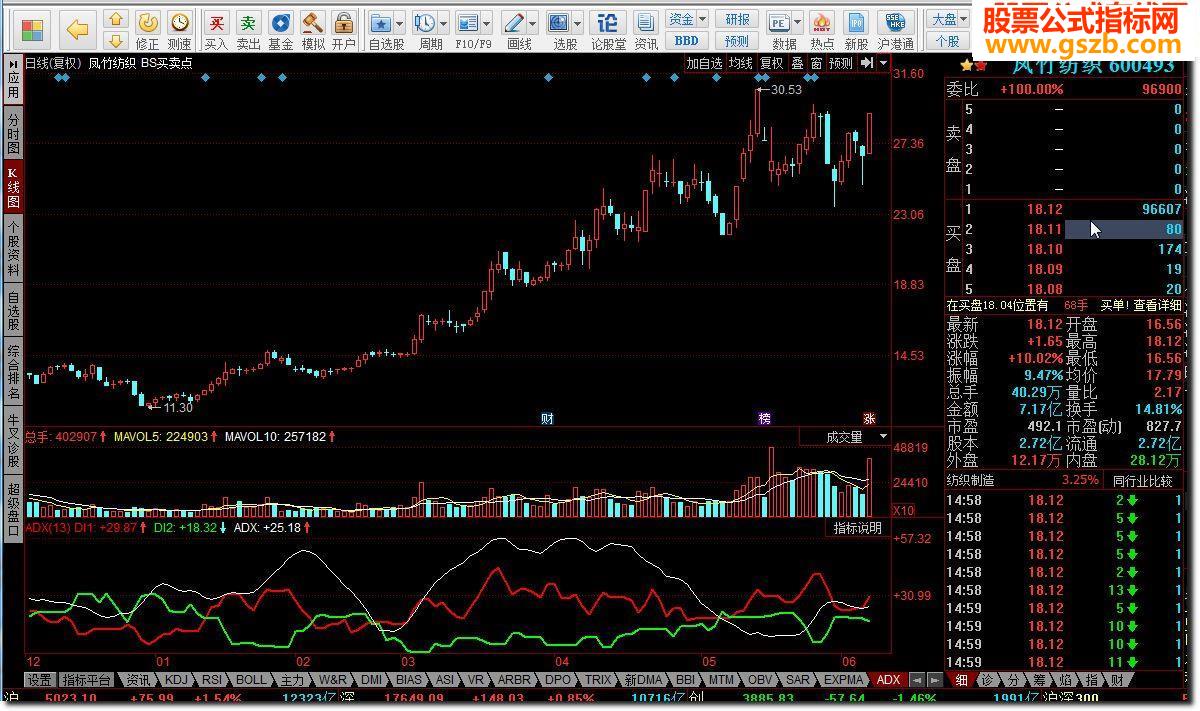Switch to the KDJ indicator tab
The height and width of the screenshot is (711, 1200).
(x=176, y=679)
